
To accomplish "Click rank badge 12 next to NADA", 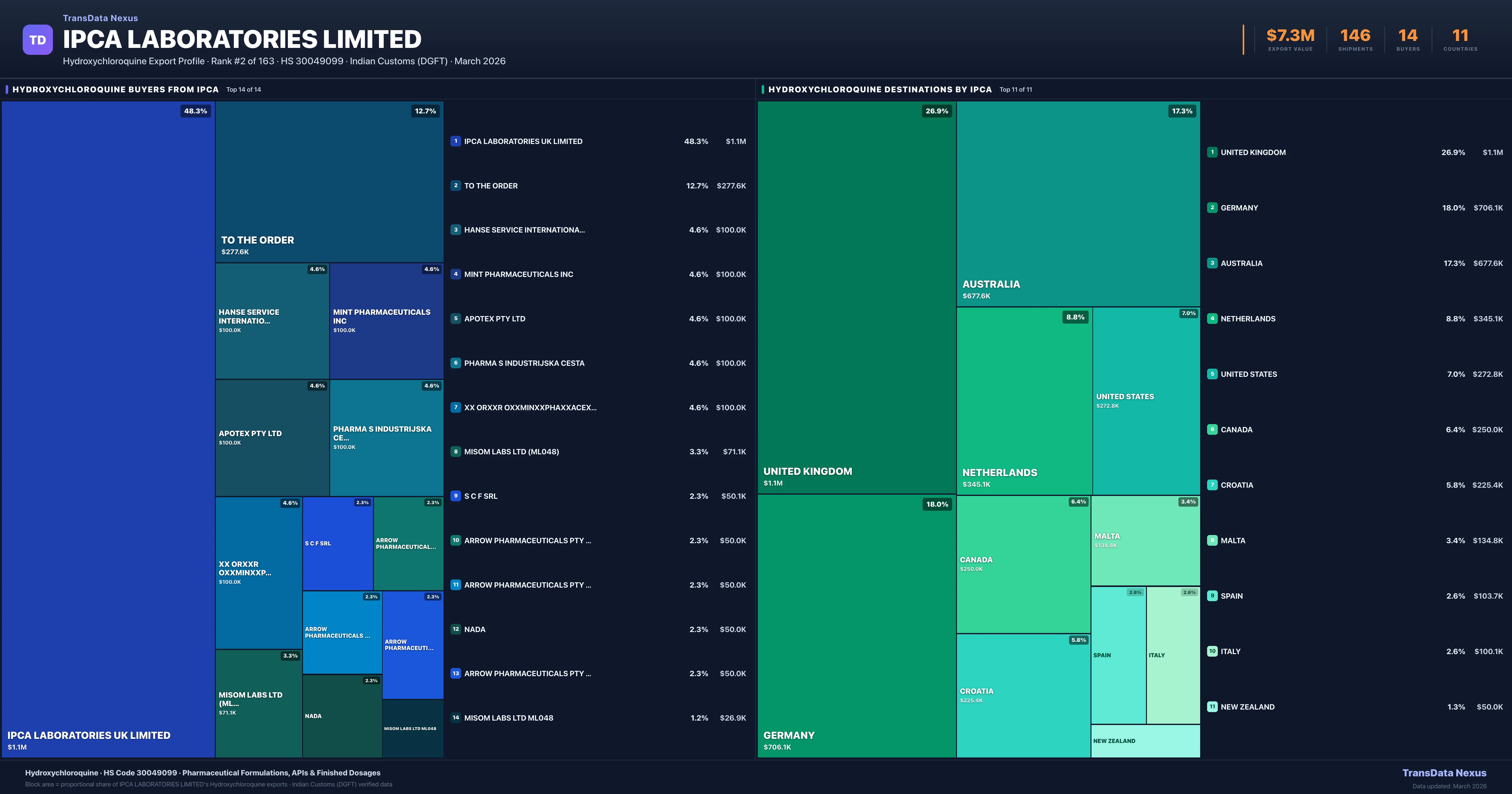I will click(455, 629).
